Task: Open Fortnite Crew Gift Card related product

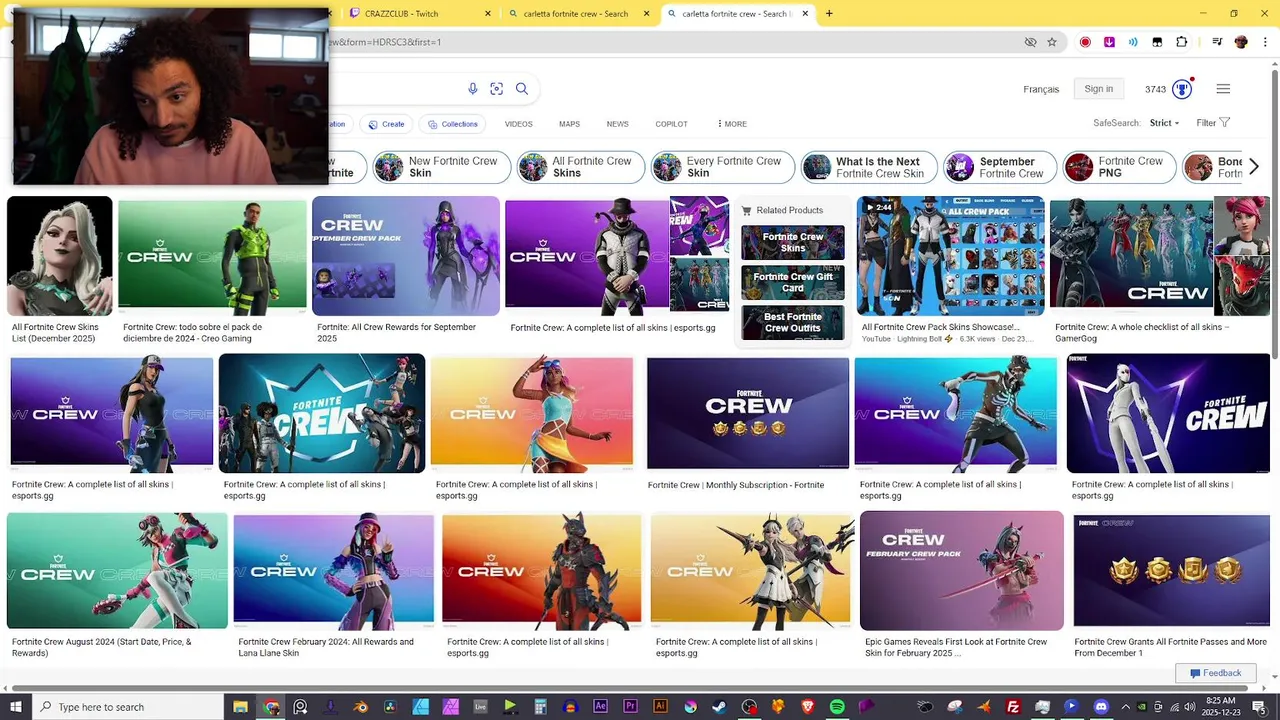Action: (793, 282)
